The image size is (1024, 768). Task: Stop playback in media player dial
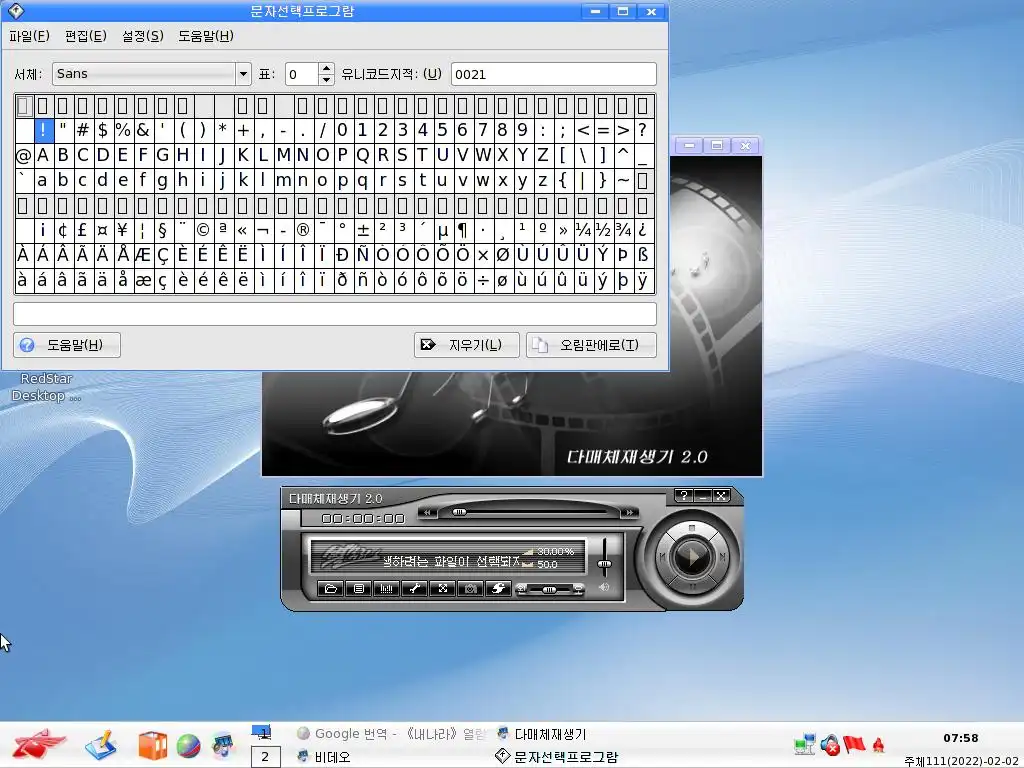coord(692,527)
